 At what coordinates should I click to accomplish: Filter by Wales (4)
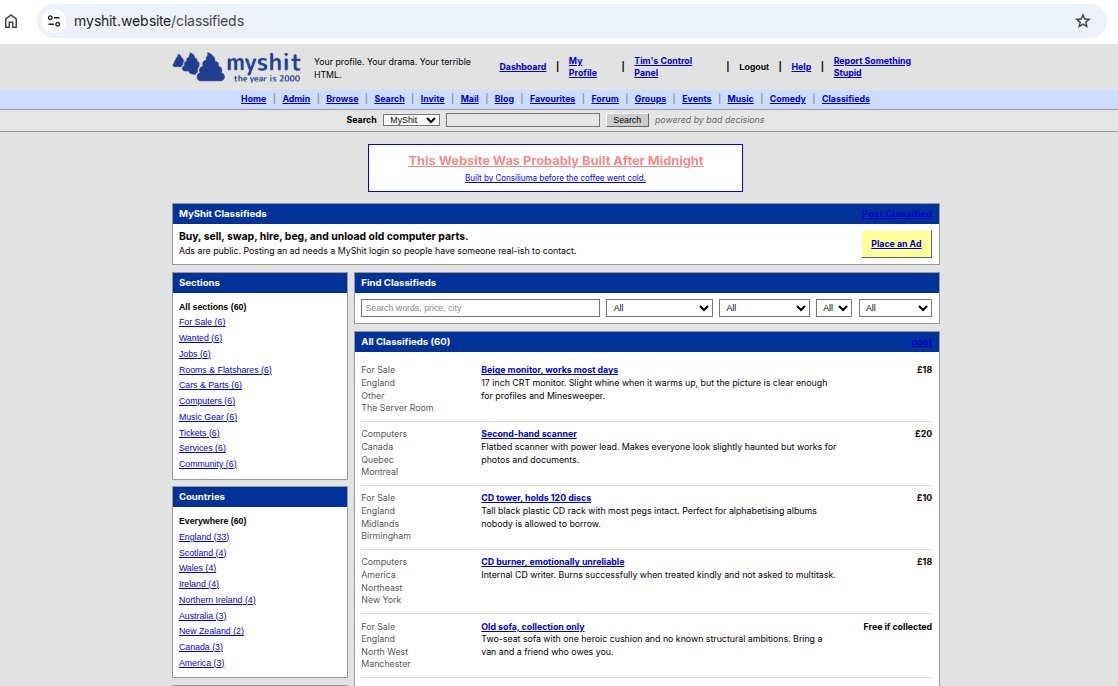click(x=198, y=568)
